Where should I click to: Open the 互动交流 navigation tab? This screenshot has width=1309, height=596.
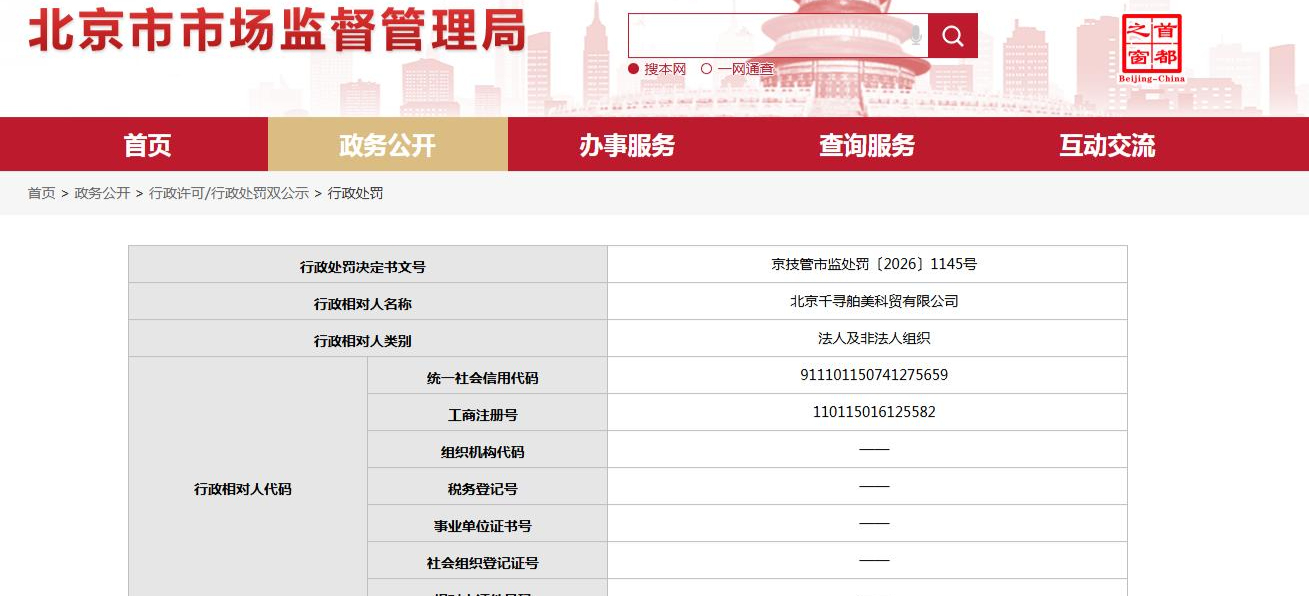[x=1108, y=145]
